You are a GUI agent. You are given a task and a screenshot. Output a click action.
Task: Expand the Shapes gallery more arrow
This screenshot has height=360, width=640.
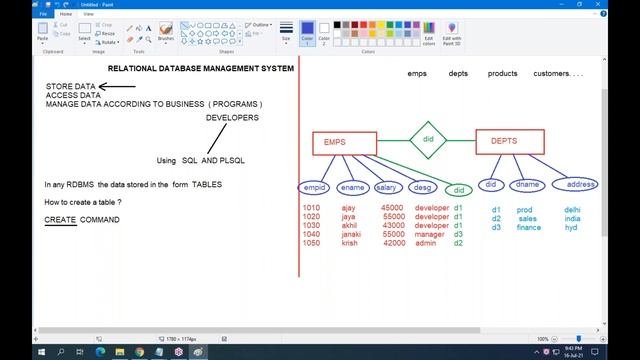click(x=240, y=41)
